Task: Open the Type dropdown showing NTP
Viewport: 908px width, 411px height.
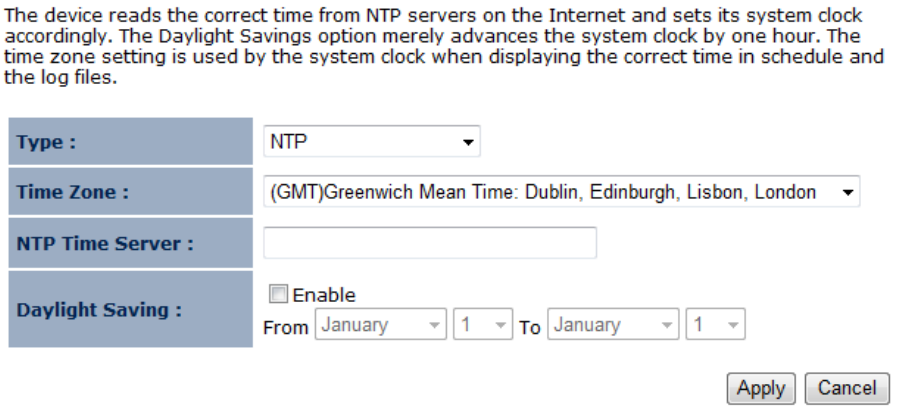Action: [x=370, y=142]
